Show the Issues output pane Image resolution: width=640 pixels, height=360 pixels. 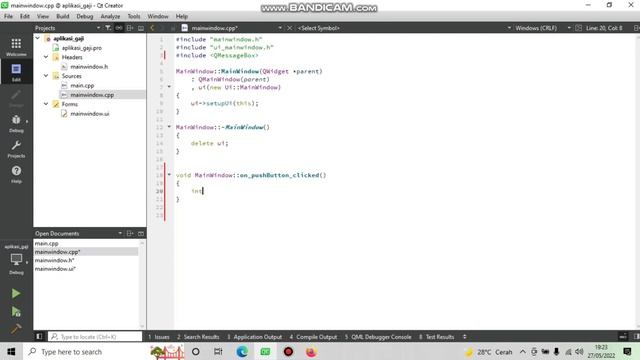[x=159, y=337]
